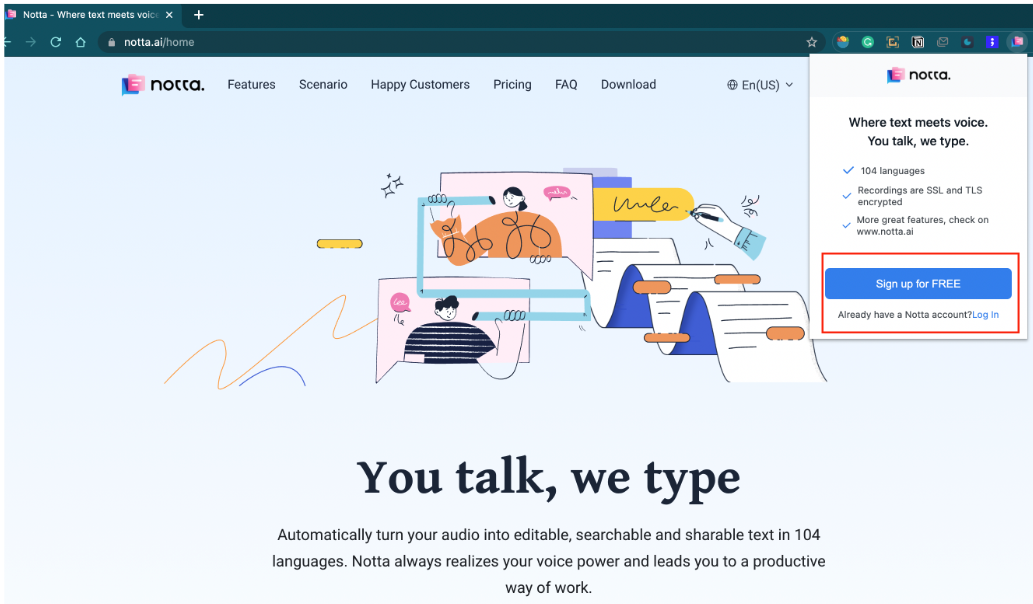
Task: Click the mail extension icon
Action: 943,42
